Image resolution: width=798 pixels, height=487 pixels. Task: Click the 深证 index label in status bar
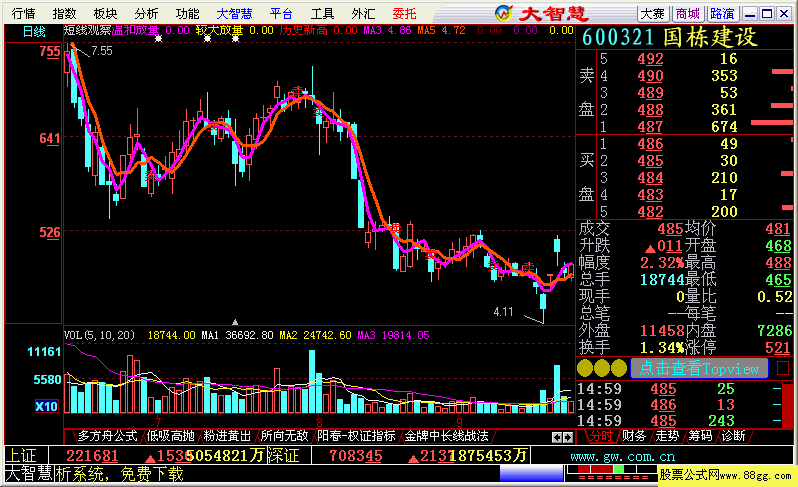[284, 455]
